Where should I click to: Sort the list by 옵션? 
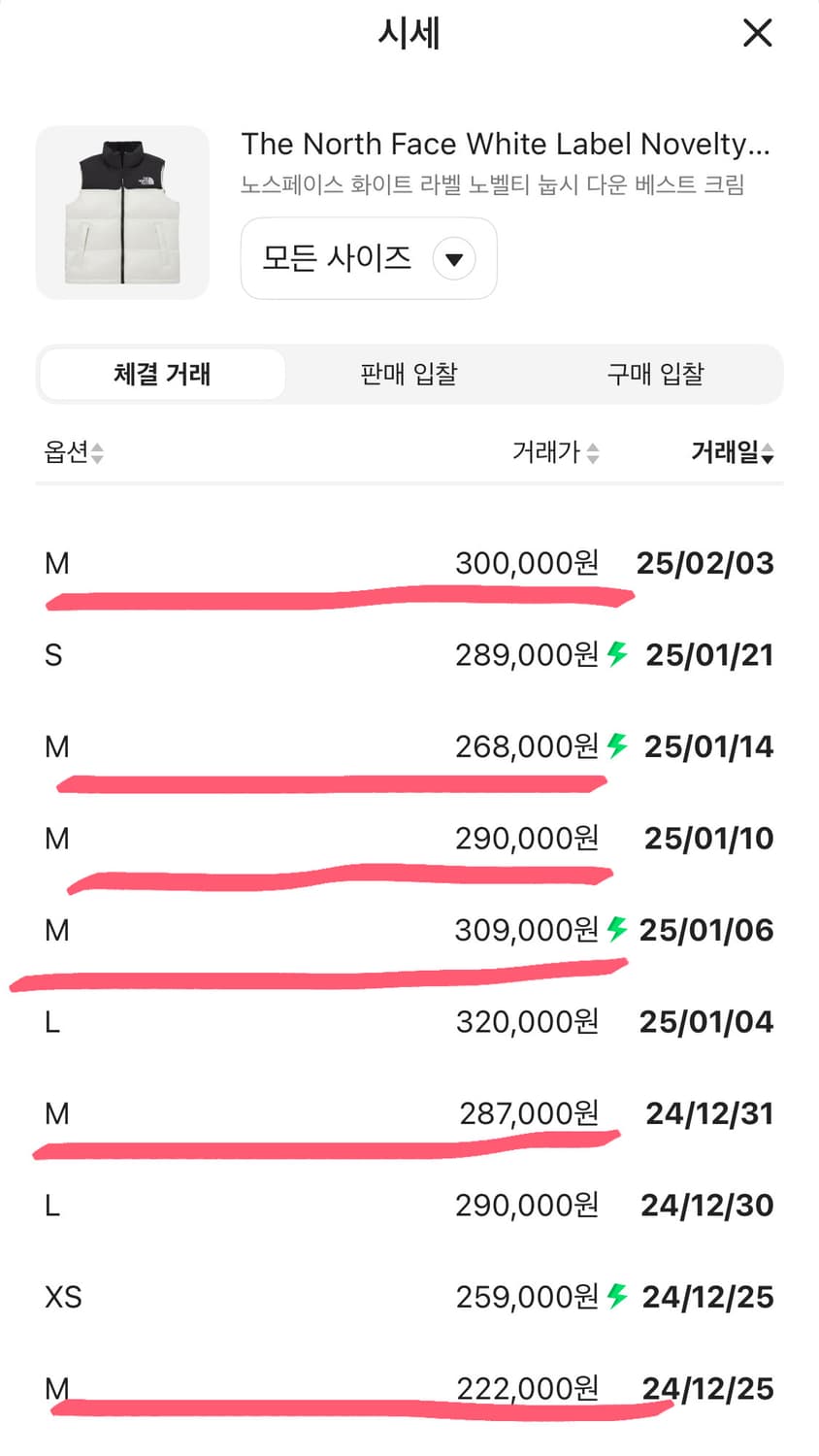[74, 452]
